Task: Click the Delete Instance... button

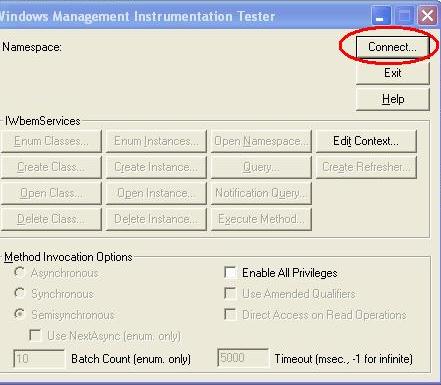Action: (156, 219)
